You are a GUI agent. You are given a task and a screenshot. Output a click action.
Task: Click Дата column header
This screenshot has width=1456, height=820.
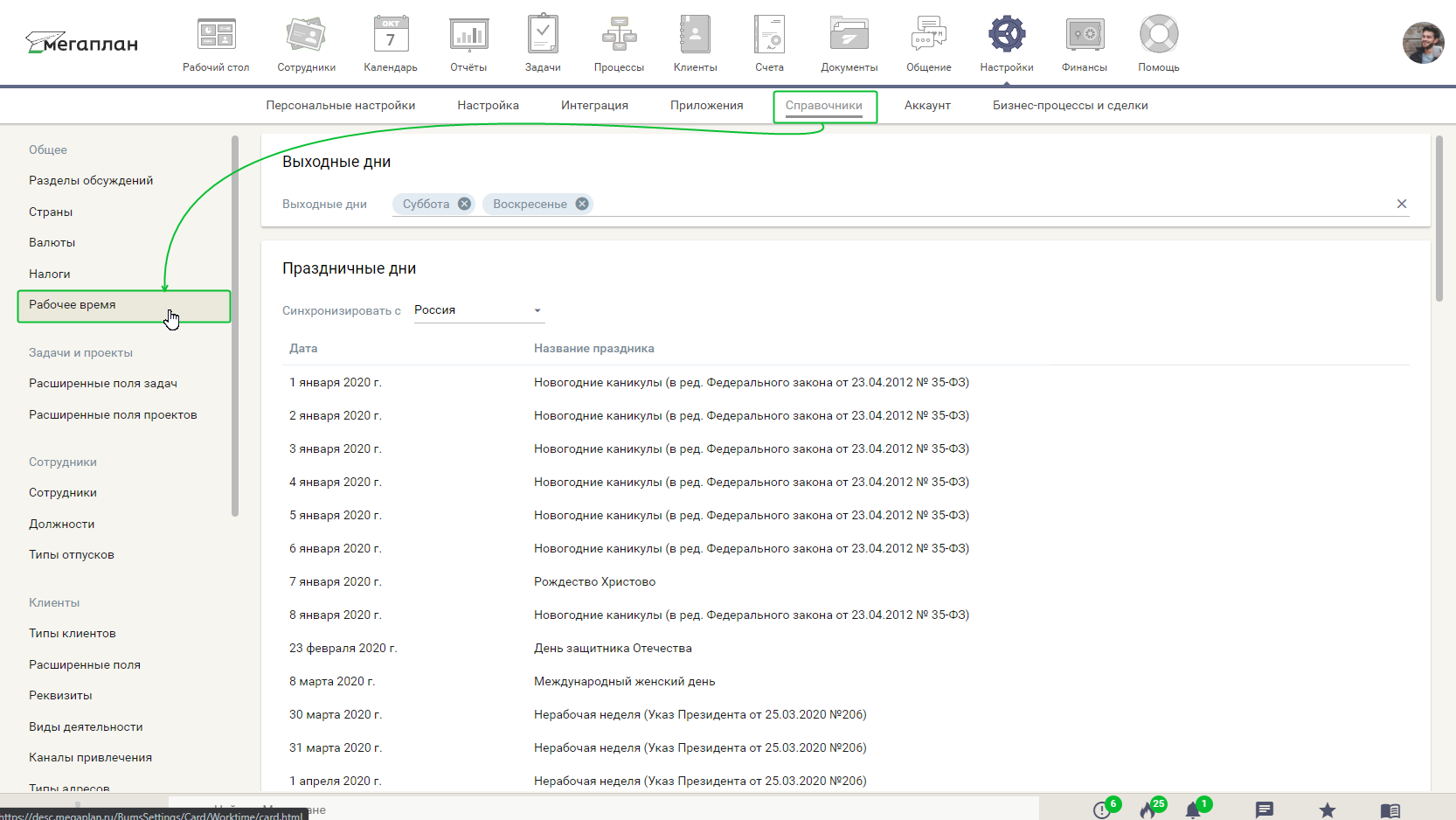[303, 349]
